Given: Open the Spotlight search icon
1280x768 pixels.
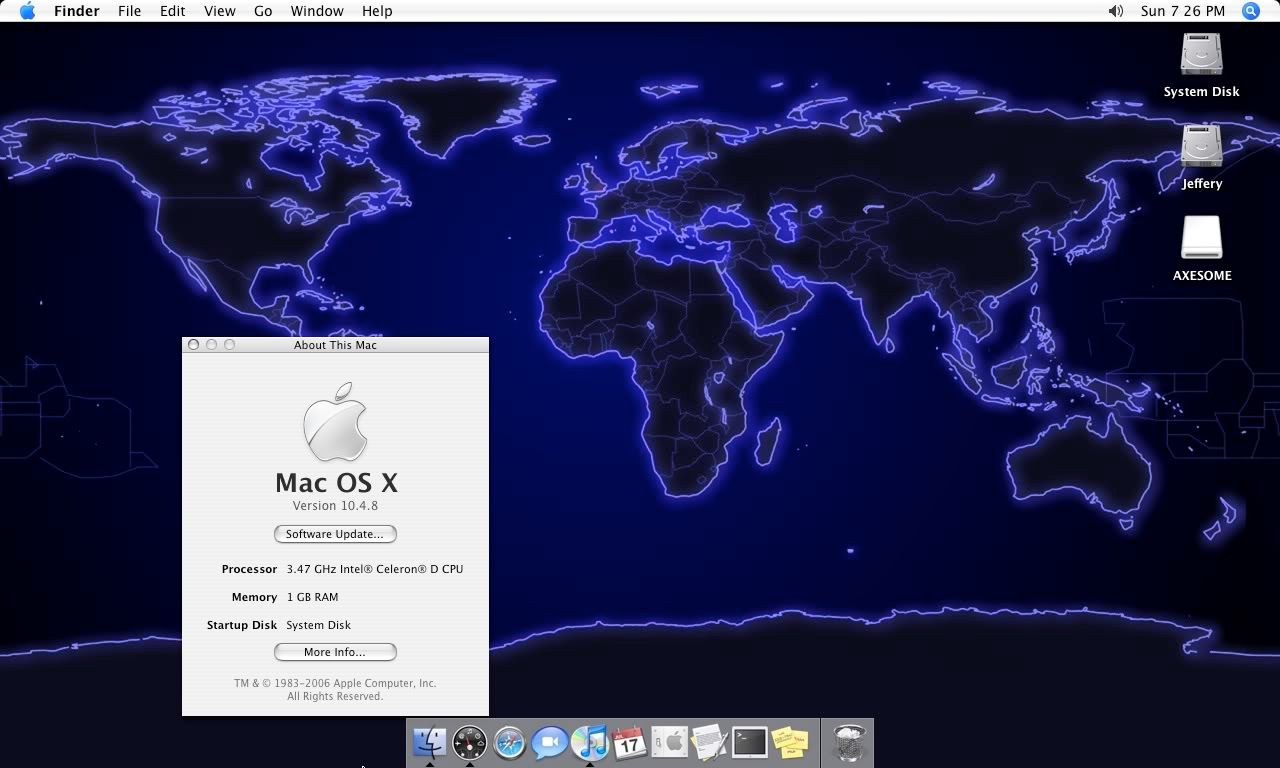Looking at the screenshot, I should point(1251,11).
